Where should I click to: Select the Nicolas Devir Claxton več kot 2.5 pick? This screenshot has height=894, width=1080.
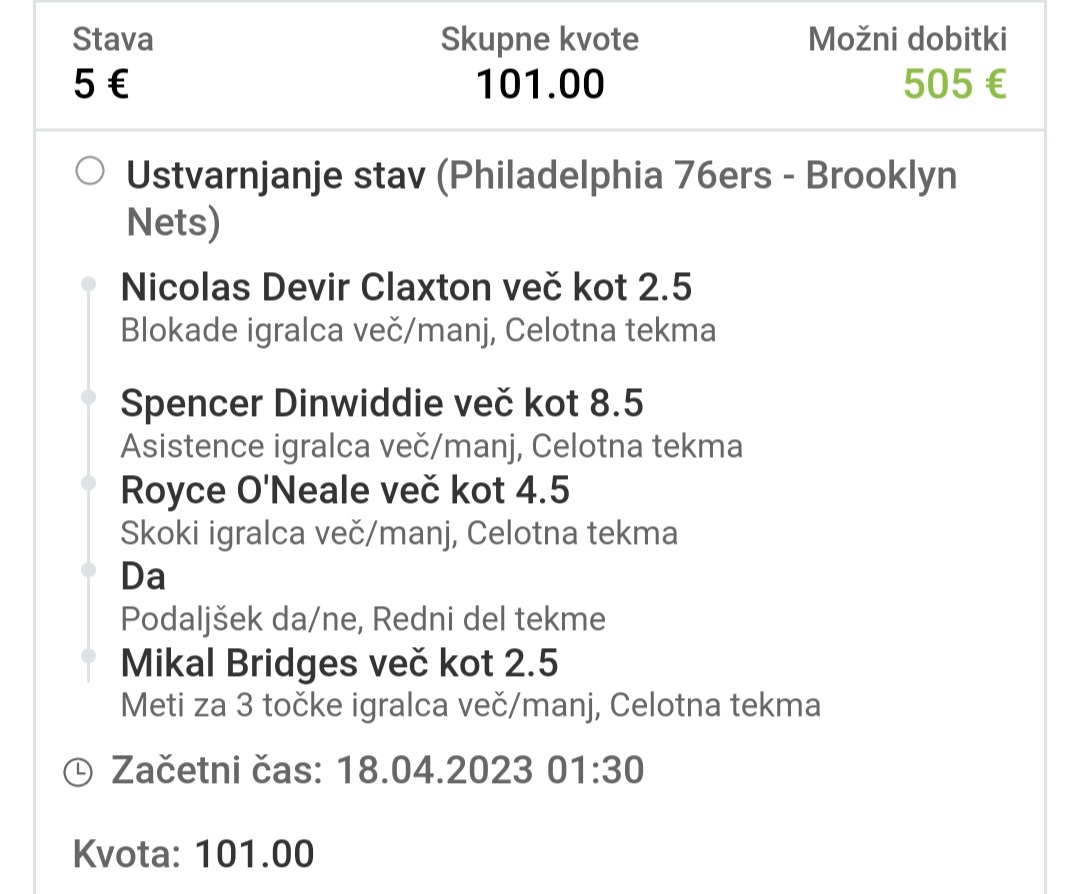(x=406, y=287)
